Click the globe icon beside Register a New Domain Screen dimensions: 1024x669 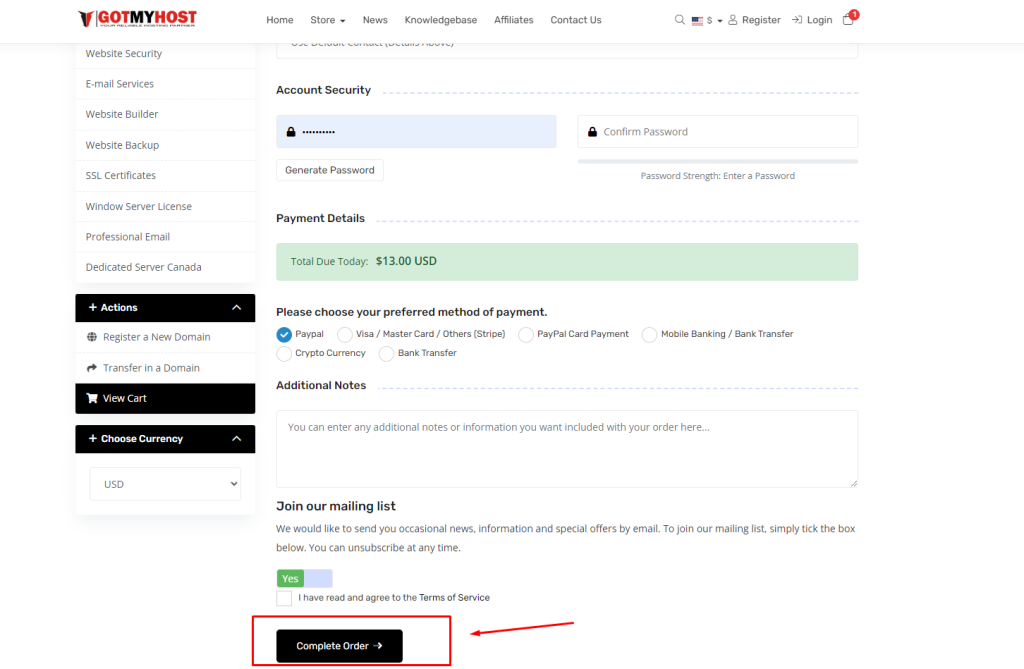[92, 337]
